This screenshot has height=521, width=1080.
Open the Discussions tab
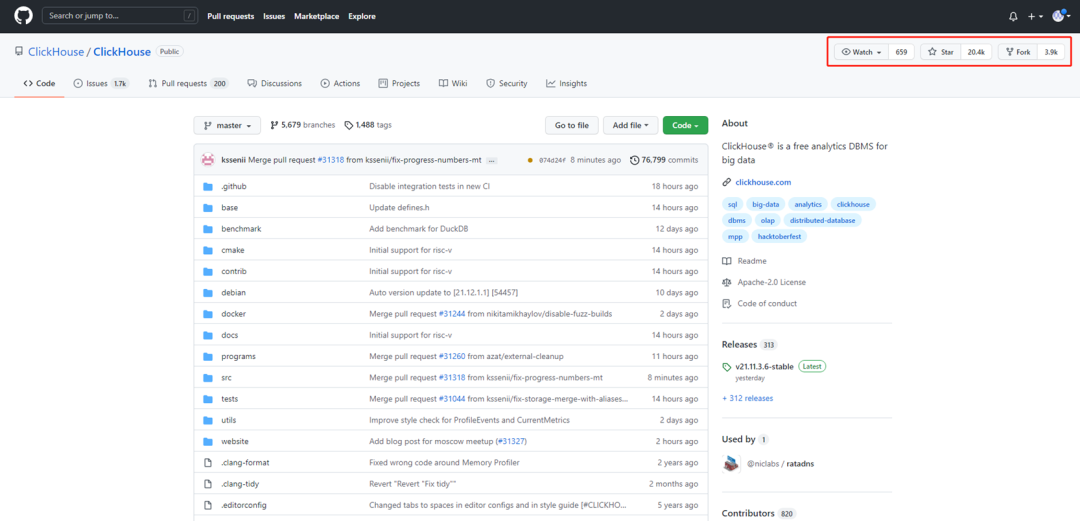coord(275,83)
